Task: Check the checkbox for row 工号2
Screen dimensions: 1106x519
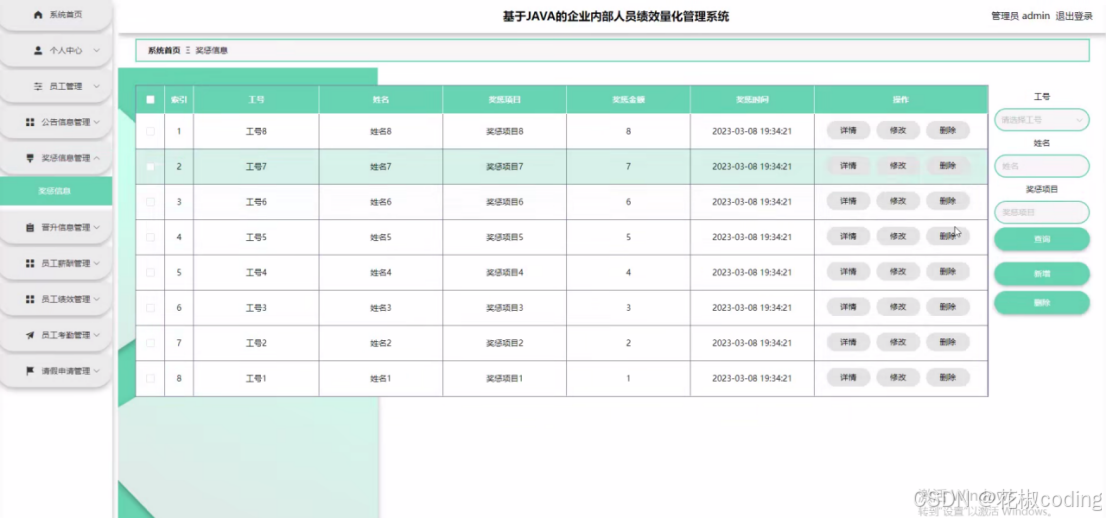Action: [x=150, y=343]
